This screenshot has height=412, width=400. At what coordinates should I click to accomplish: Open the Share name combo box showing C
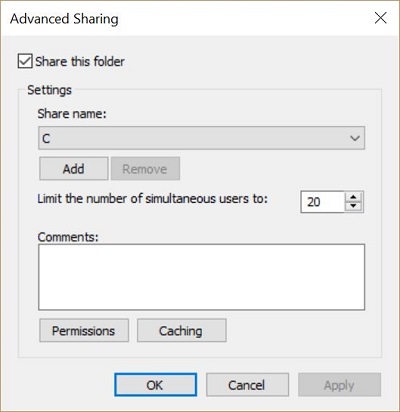[x=201, y=138]
